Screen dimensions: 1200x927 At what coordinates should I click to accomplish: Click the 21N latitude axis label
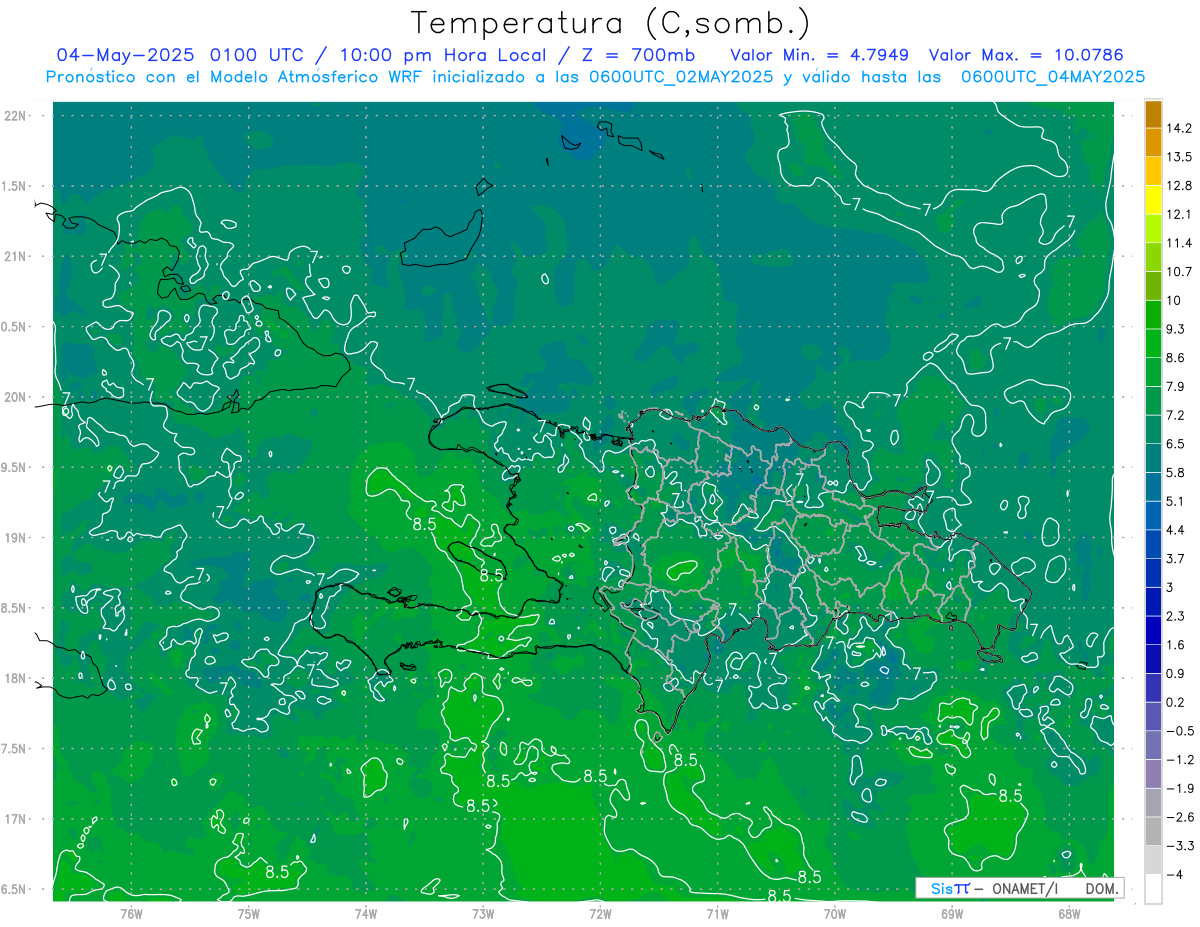coord(14,257)
